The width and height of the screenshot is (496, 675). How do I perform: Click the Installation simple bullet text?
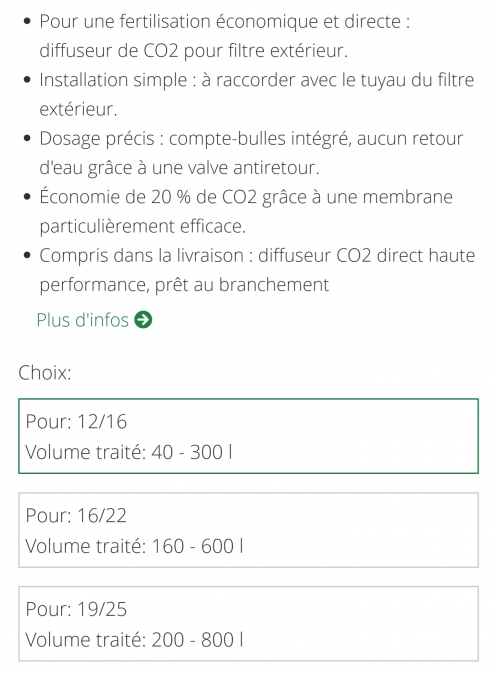[257, 94]
